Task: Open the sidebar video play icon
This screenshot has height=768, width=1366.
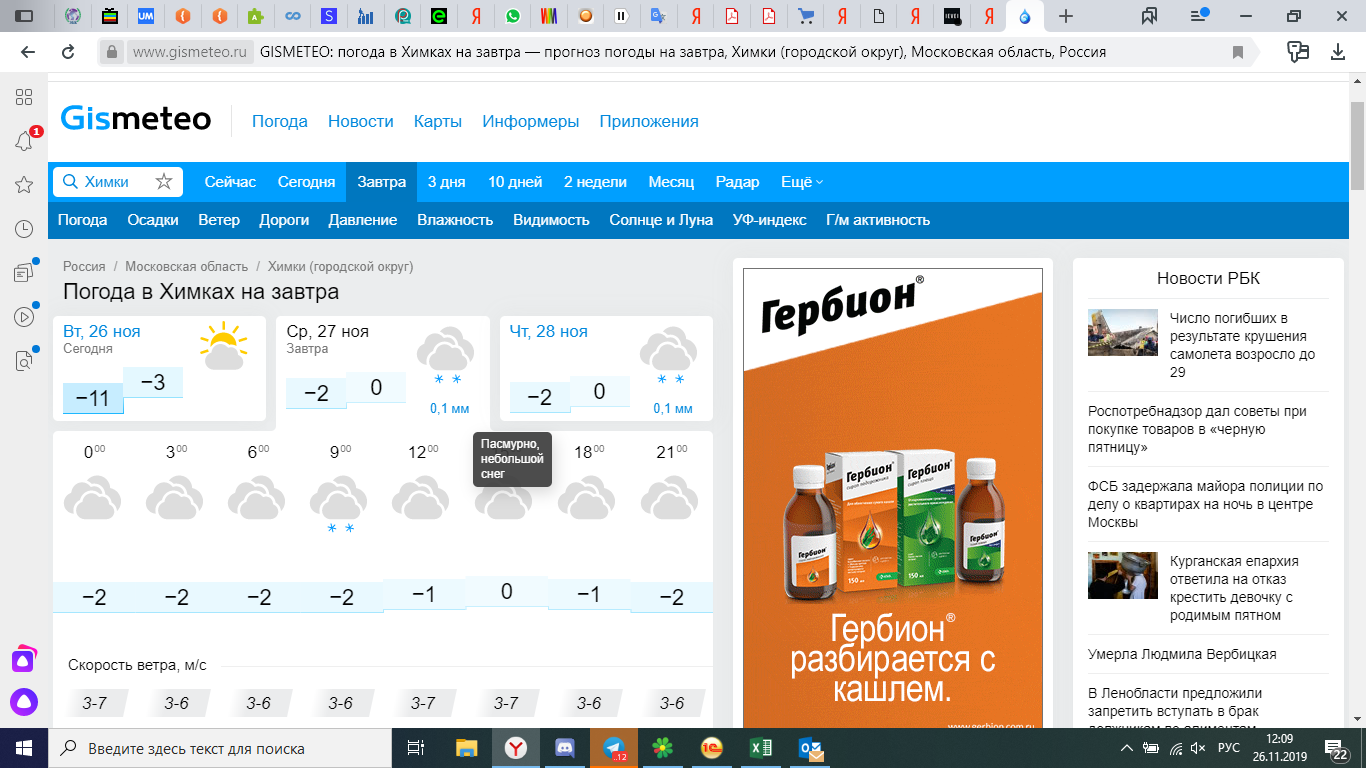Action: pos(24,317)
